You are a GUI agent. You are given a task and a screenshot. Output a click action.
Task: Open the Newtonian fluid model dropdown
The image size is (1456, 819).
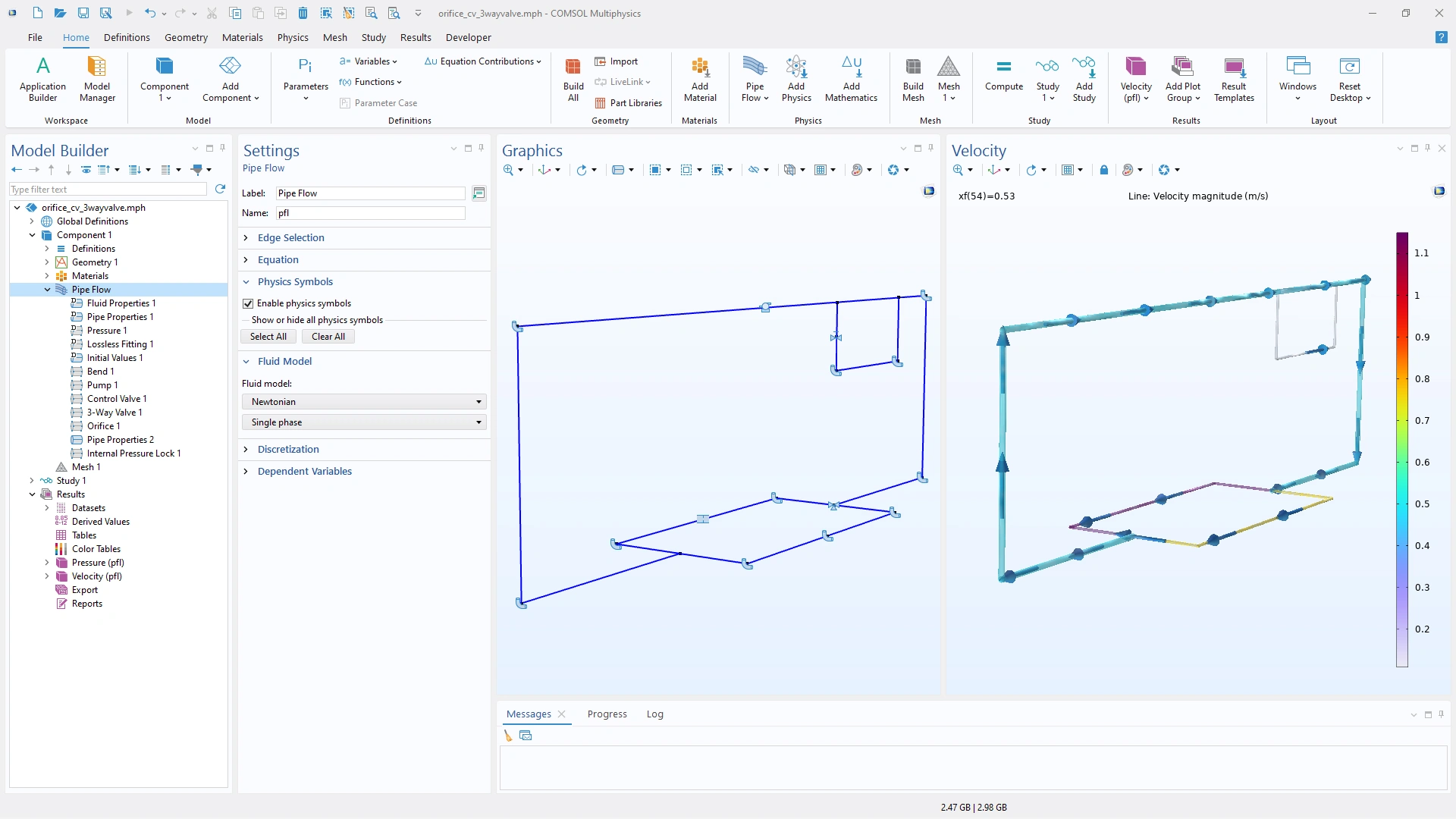coord(364,402)
